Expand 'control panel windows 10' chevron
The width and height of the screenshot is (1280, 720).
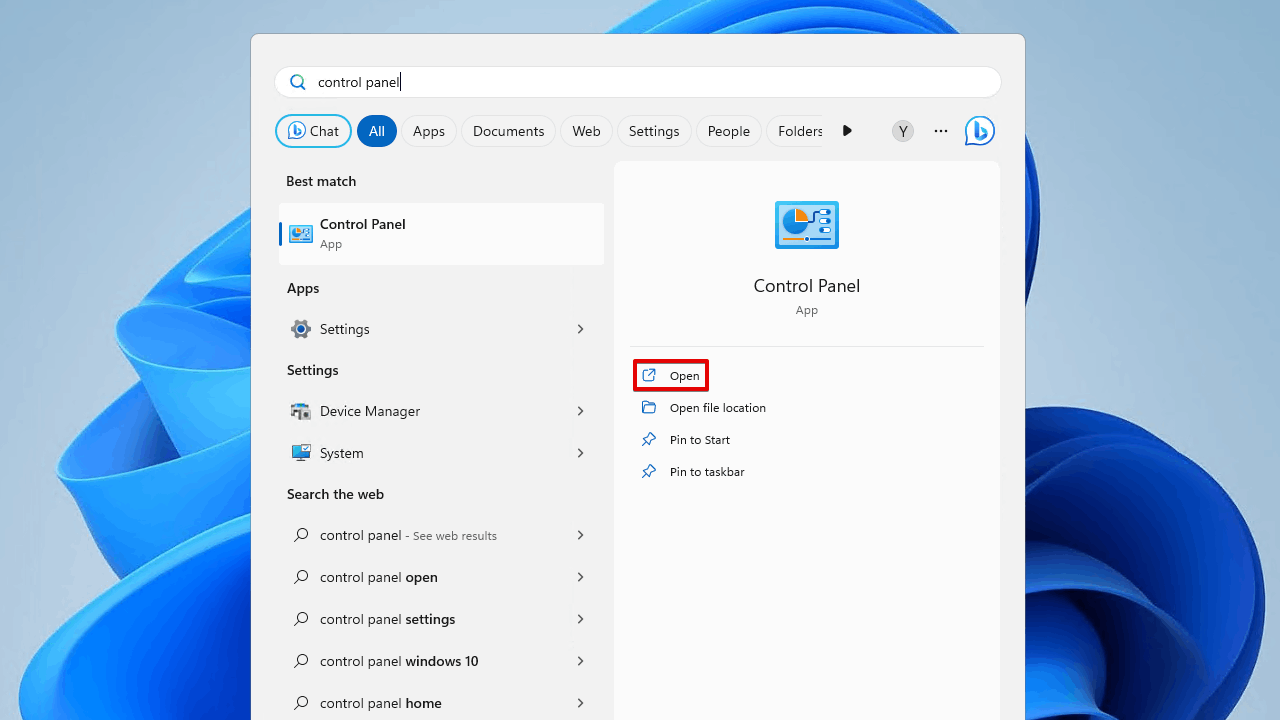[x=580, y=661]
